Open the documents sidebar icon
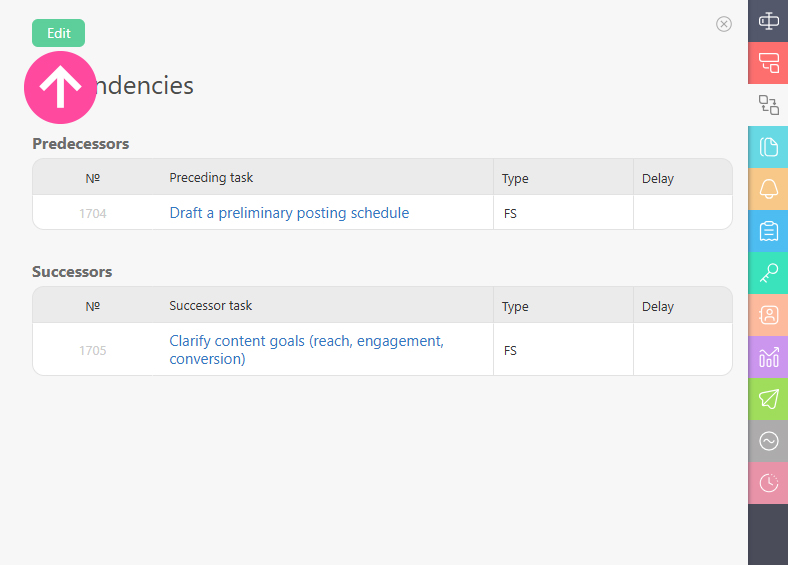 pos(768,147)
